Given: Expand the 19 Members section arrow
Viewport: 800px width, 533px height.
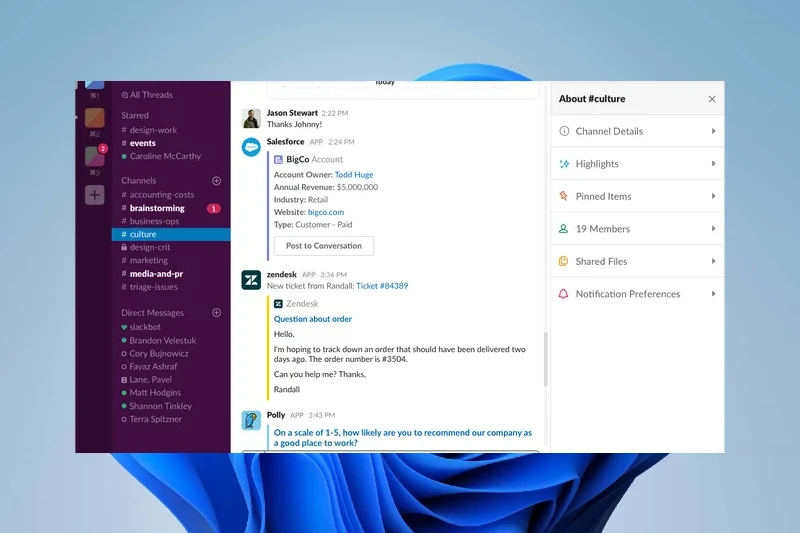Looking at the screenshot, I should (713, 229).
